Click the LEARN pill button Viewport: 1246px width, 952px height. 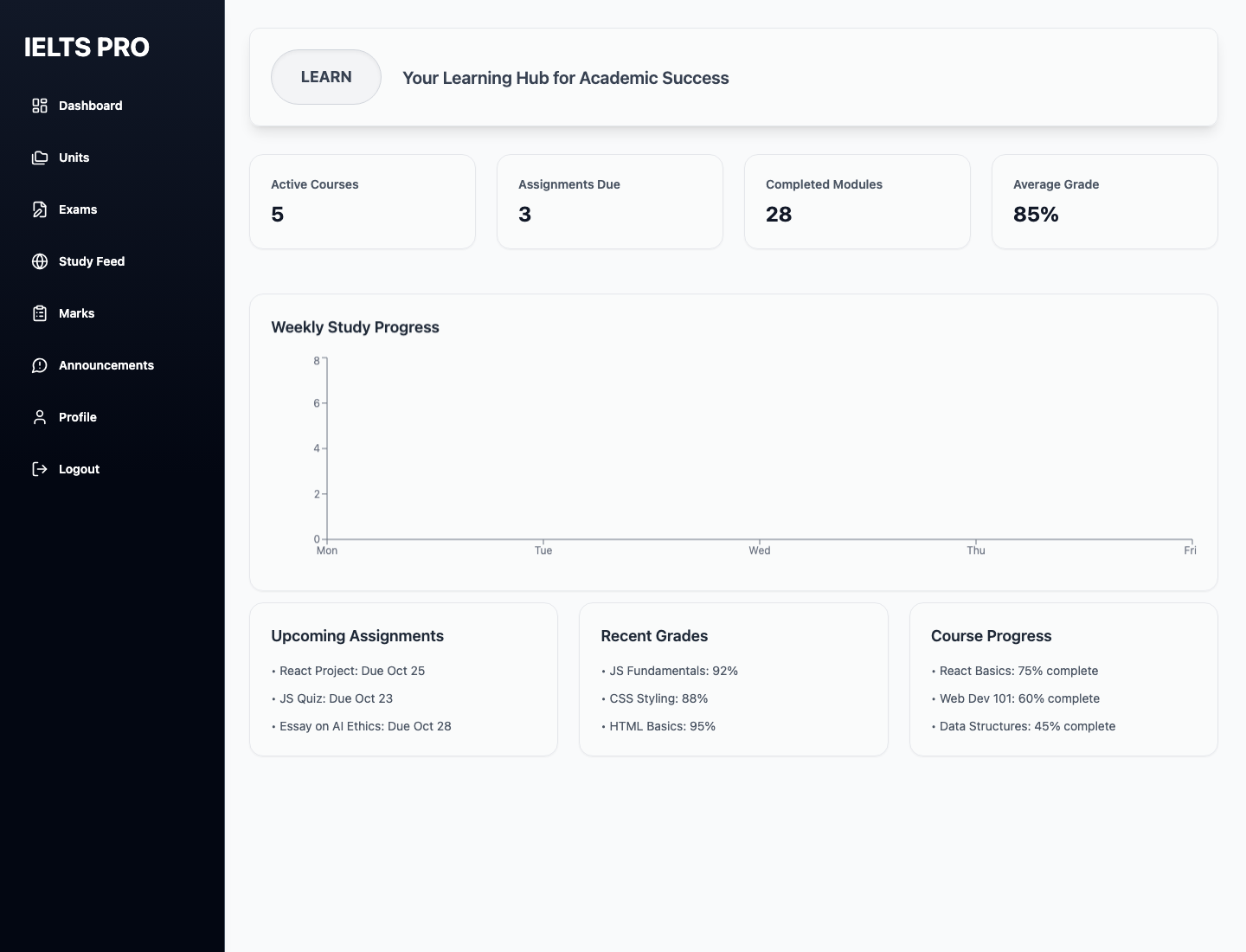pos(326,77)
